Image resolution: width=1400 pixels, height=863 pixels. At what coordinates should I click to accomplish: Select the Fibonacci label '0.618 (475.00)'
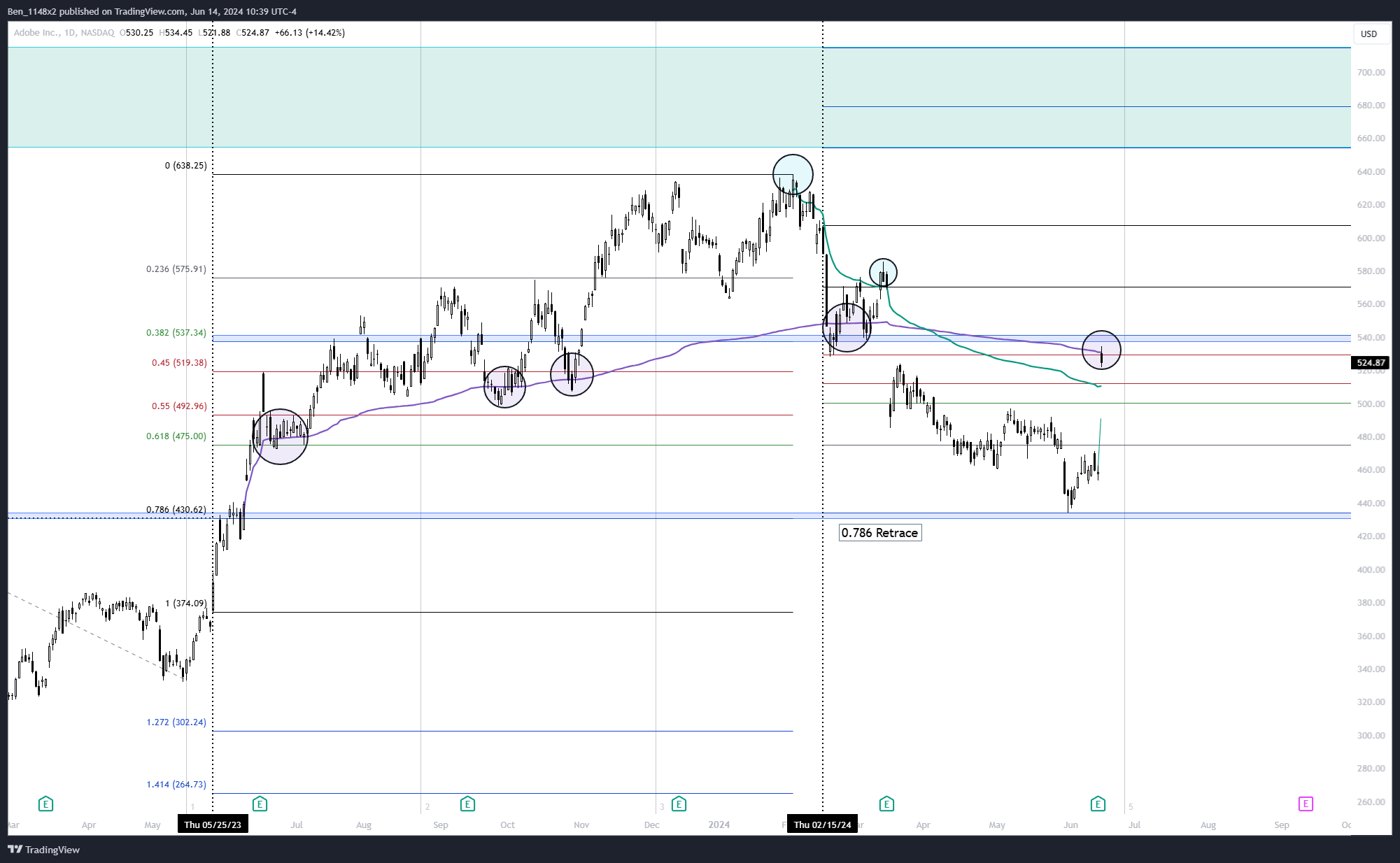tap(176, 436)
